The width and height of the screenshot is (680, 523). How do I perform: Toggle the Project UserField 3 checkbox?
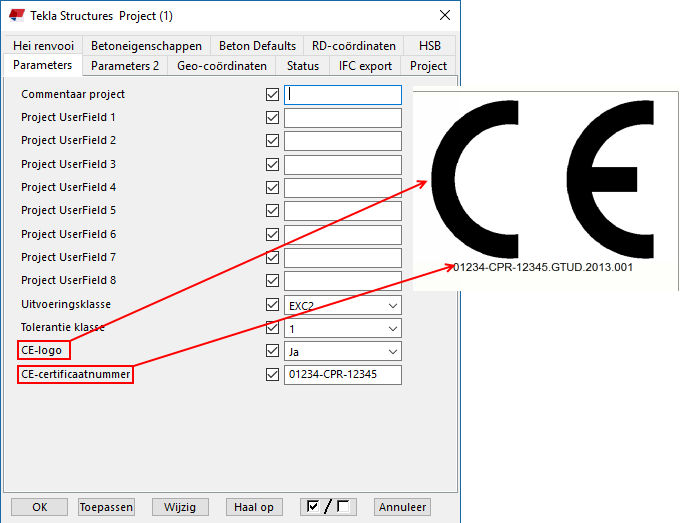[x=272, y=164]
